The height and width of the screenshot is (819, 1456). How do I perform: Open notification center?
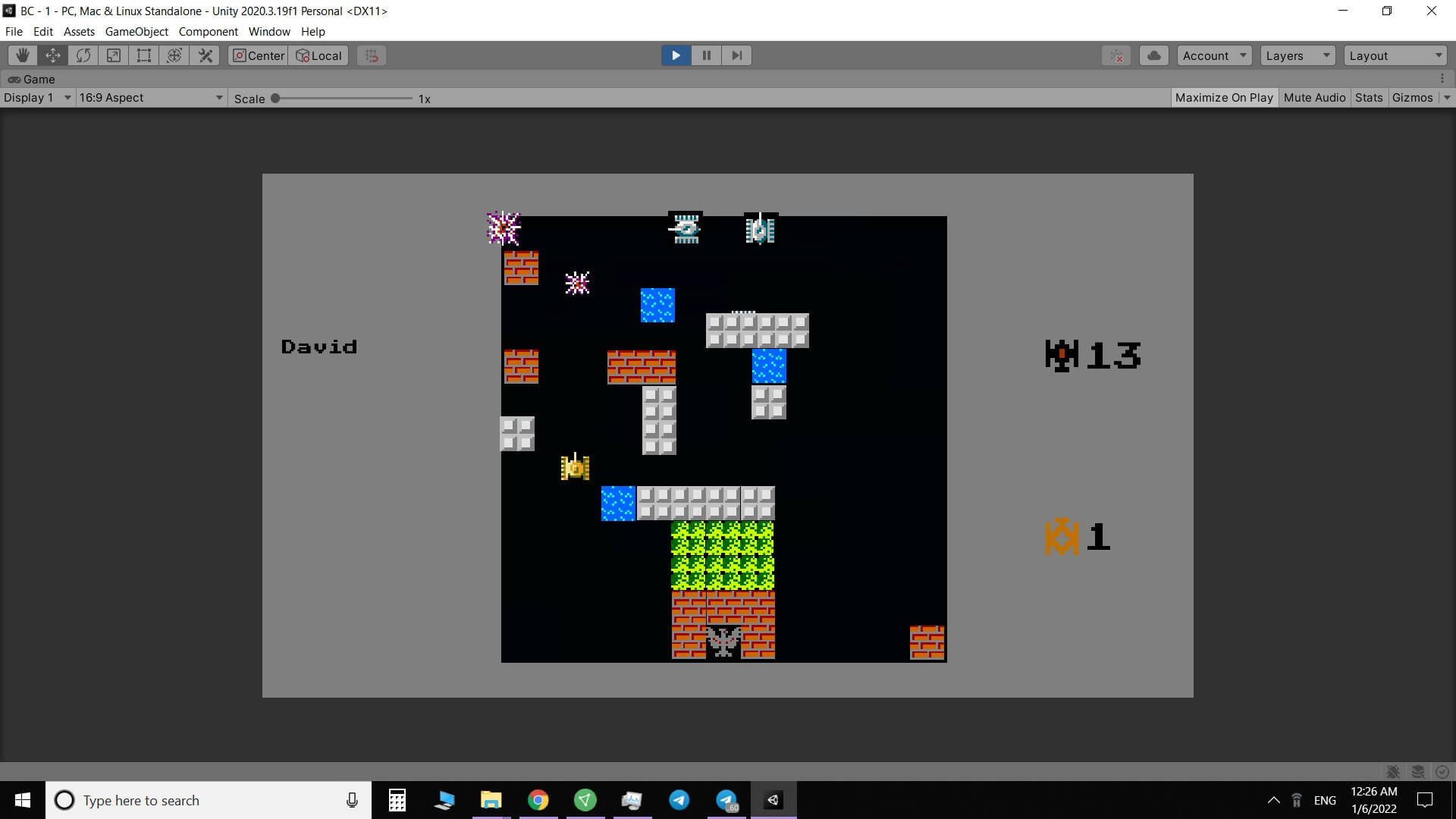point(1426,800)
